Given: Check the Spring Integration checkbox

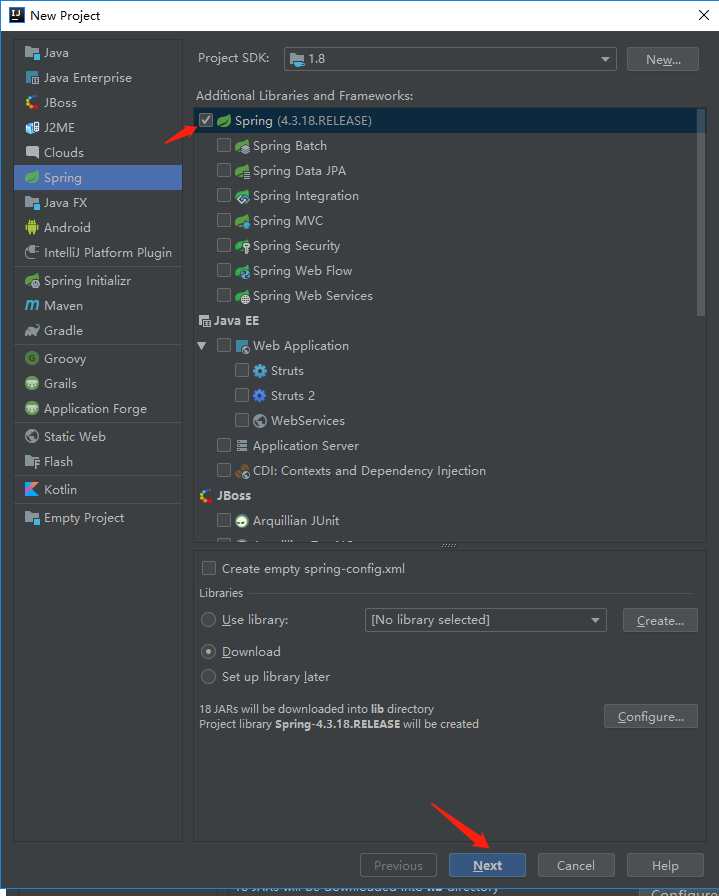Looking at the screenshot, I should (x=224, y=195).
